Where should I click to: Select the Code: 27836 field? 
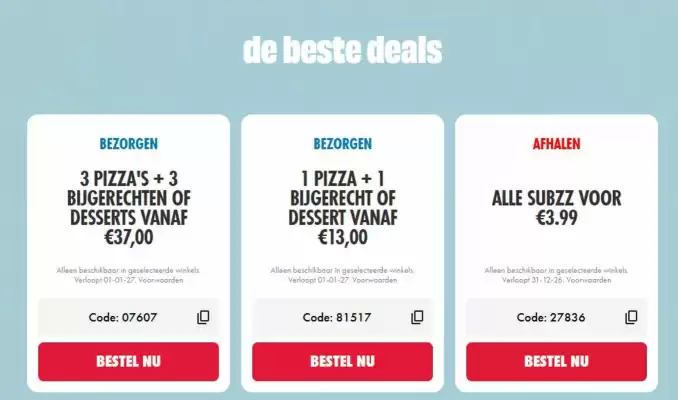coord(540,318)
